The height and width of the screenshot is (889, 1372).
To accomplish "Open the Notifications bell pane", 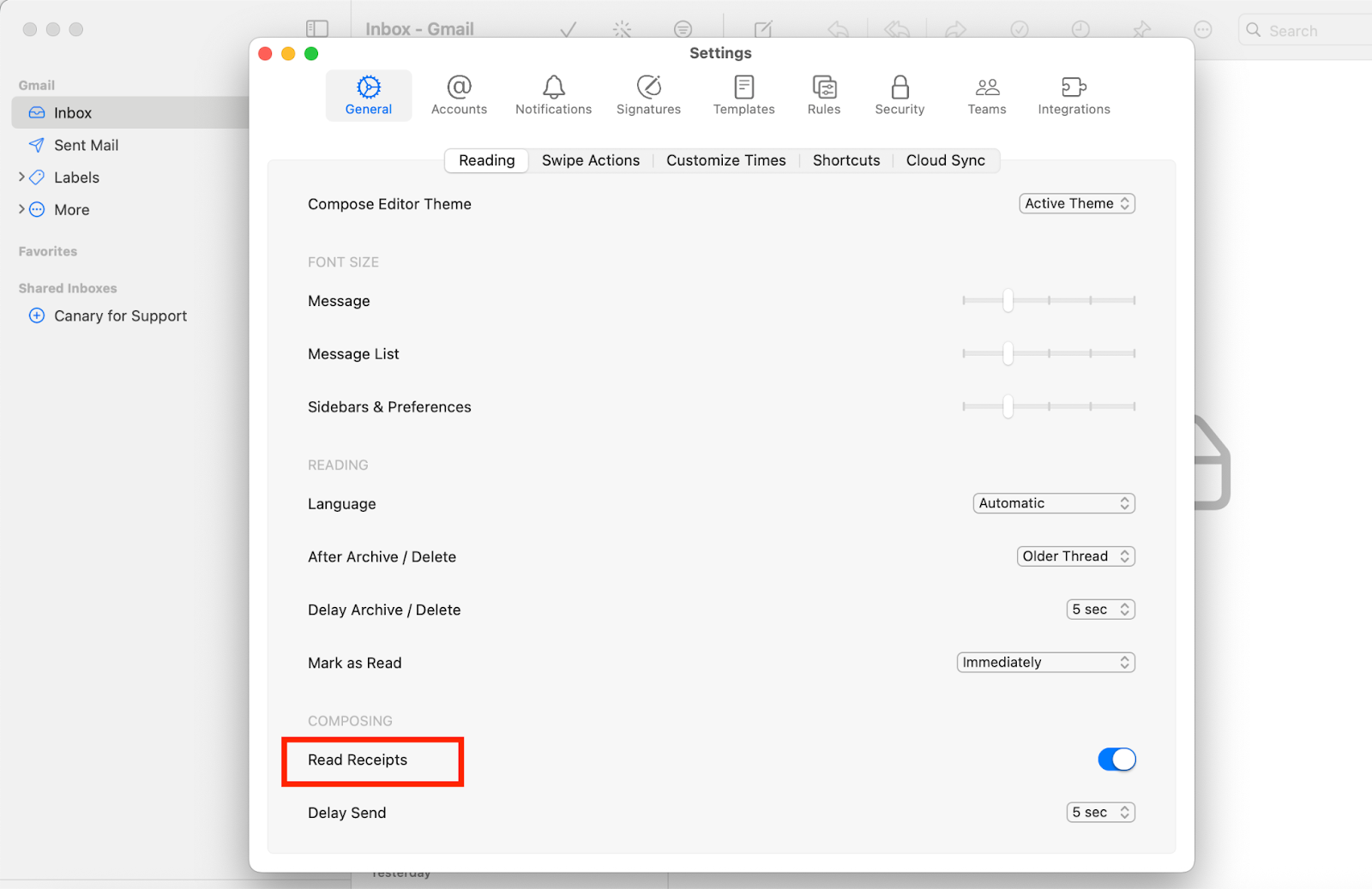I will pyautogui.click(x=553, y=95).
